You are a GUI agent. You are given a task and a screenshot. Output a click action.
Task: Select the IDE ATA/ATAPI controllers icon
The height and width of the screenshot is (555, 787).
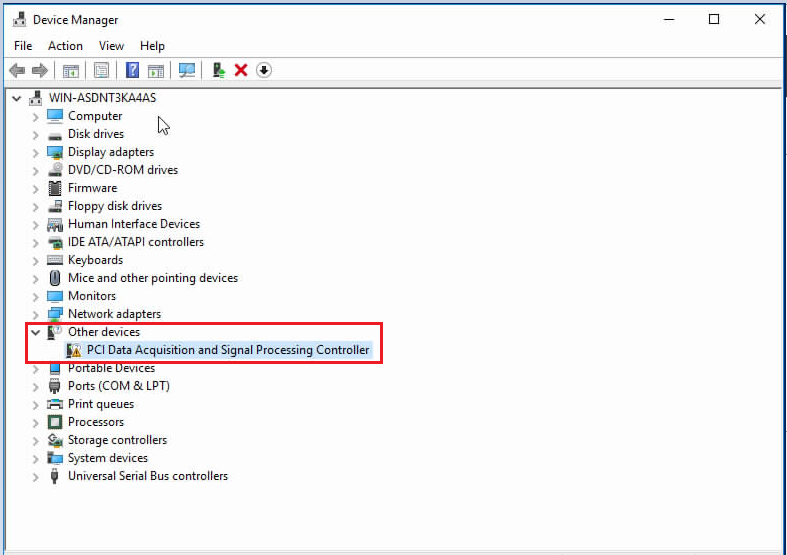pyautogui.click(x=55, y=242)
